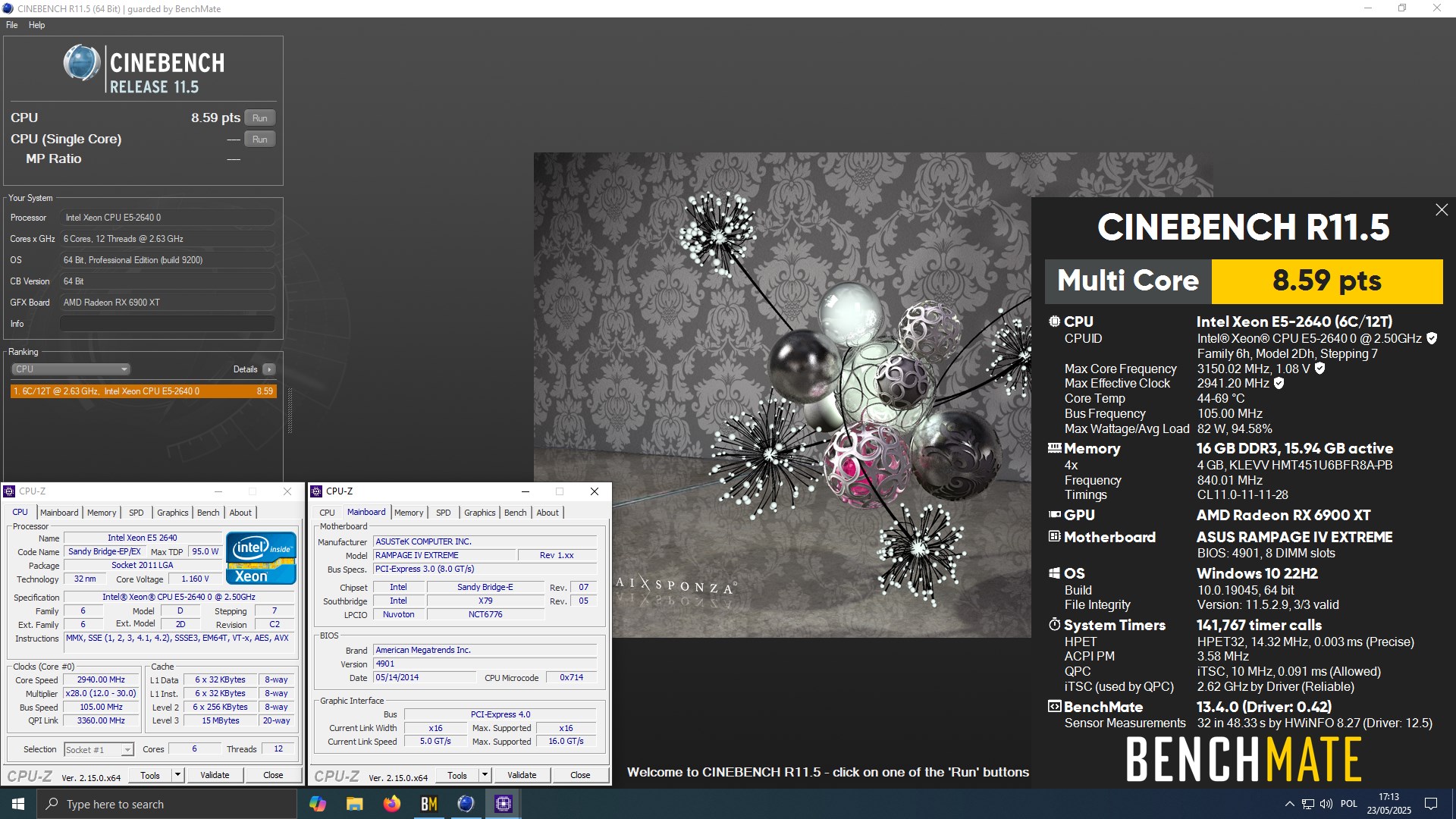Image resolution: width=1456 pixels, height=819 pixels.
Task: Open SPD tab in right CPU-Z window
Action: pyautogui.click(x=444, y=513)
